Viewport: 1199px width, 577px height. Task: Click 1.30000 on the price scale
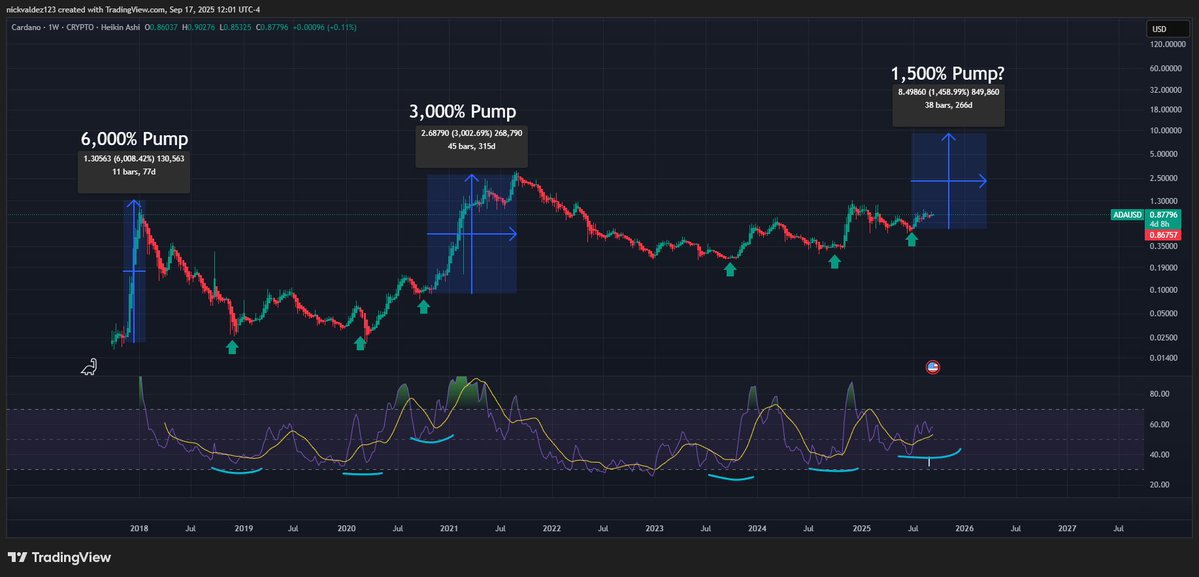coord(1166,201)
